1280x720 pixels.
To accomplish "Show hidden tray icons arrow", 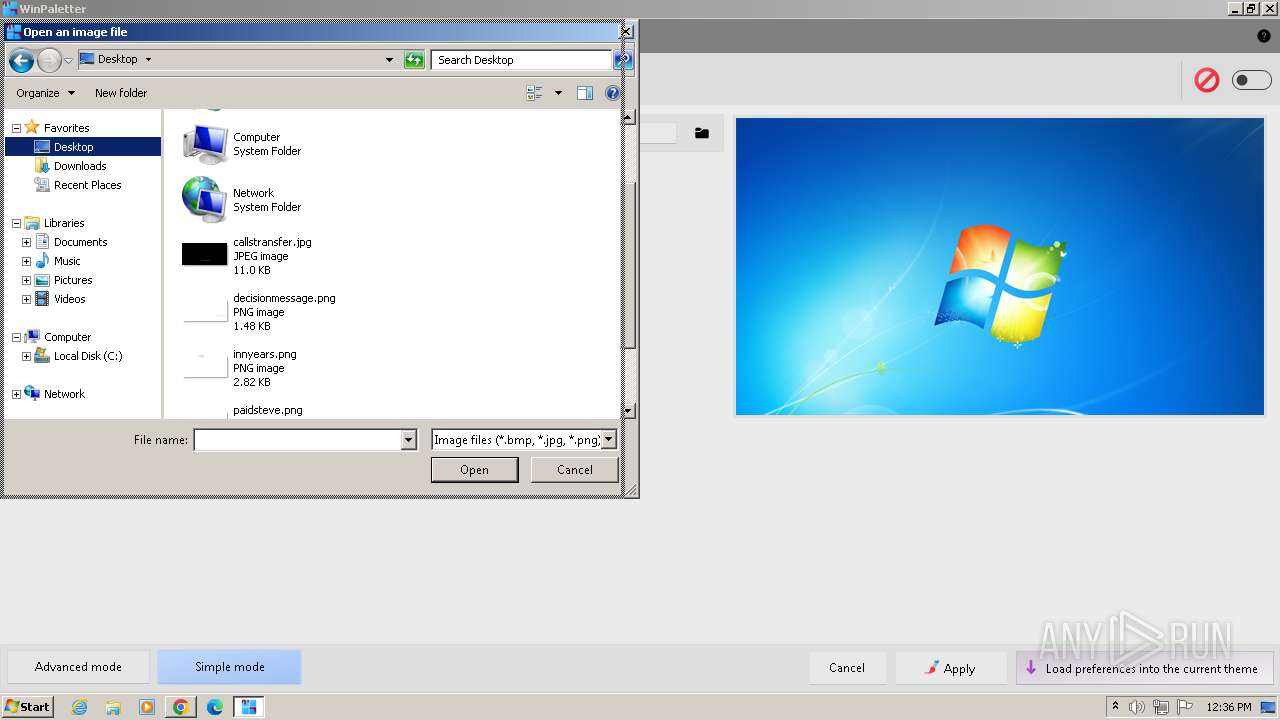I will pos(1115,707).
